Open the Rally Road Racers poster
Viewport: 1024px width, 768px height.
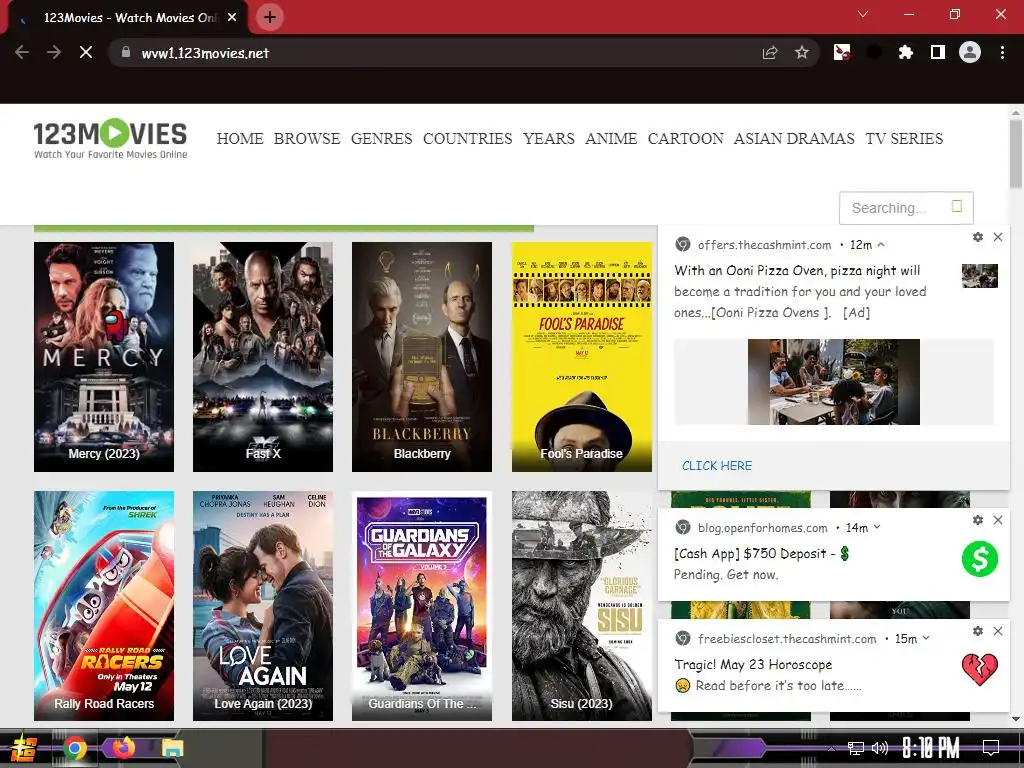(104, 606)
